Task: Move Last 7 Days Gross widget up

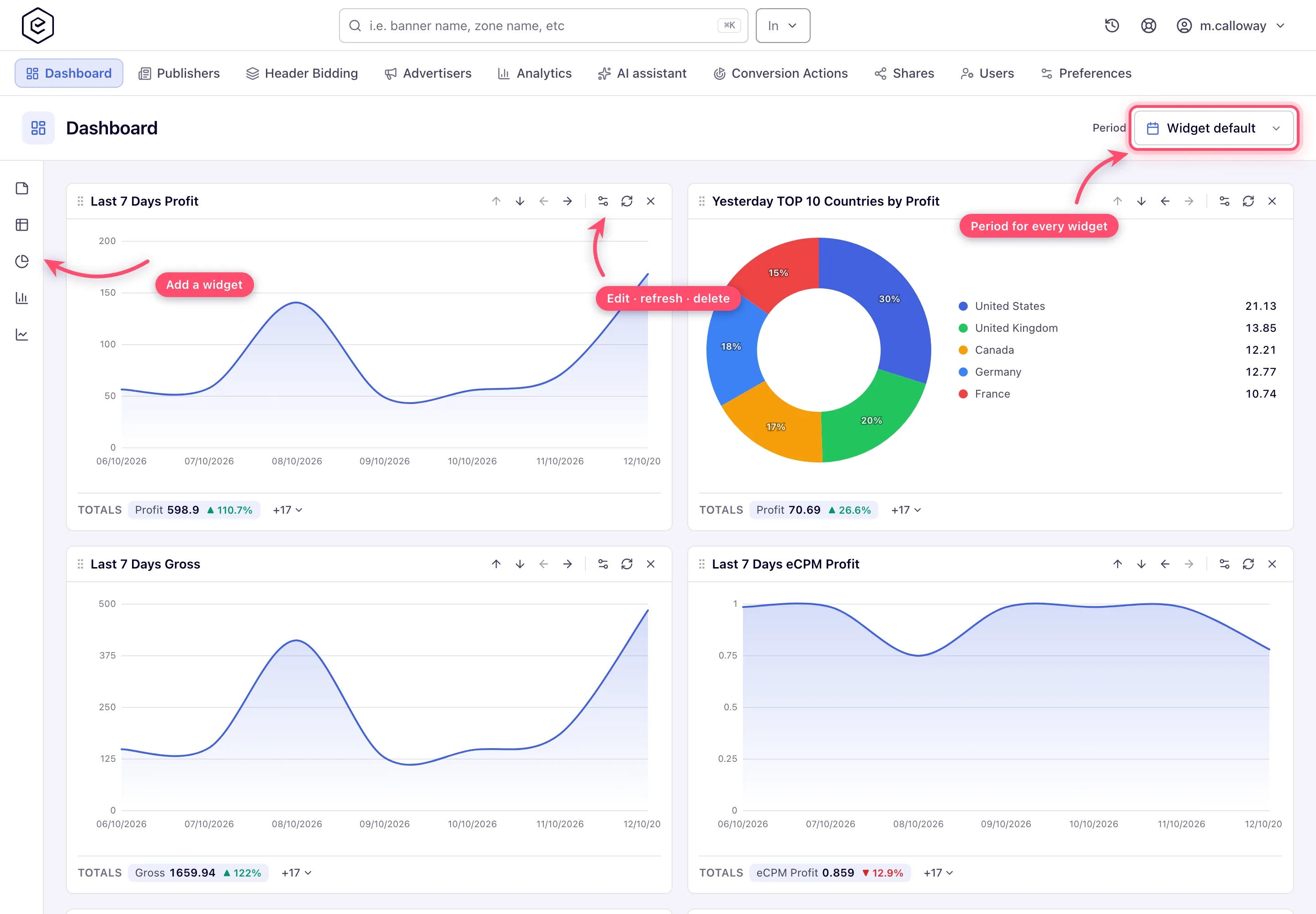Action: tap(497, 564)
